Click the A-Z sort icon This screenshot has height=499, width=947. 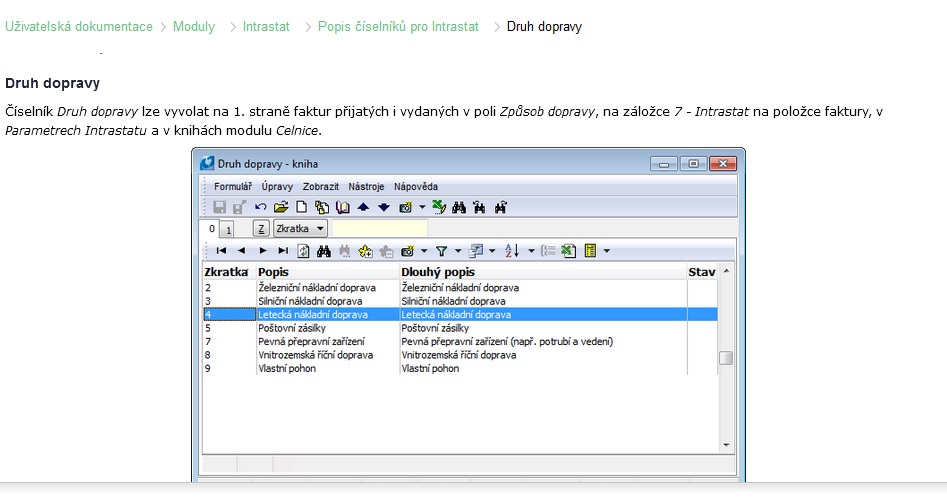pyautogui.click(x=512, y=251)
